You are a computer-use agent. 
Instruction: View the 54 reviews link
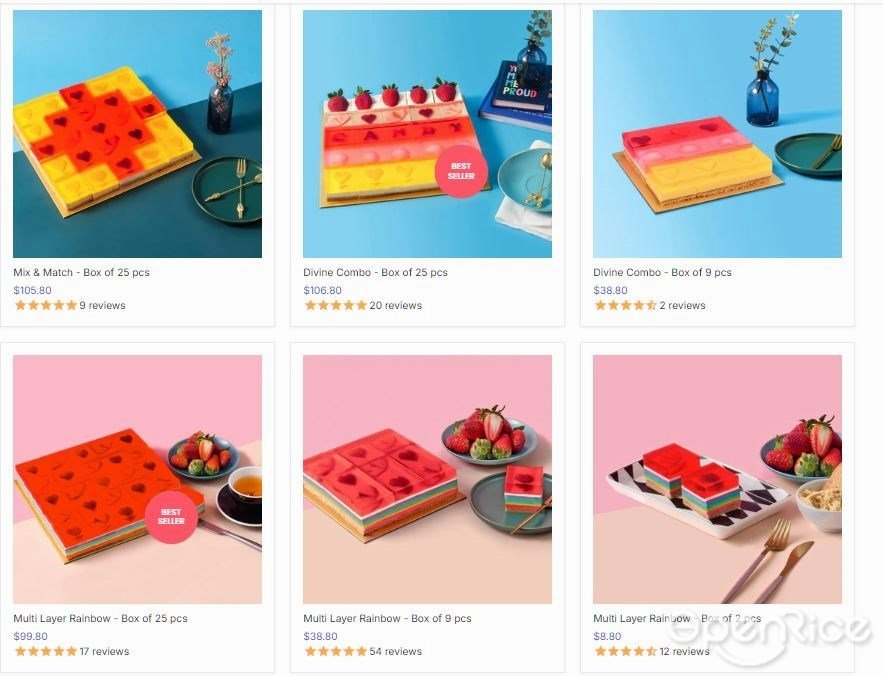click(x=395, y=651)
